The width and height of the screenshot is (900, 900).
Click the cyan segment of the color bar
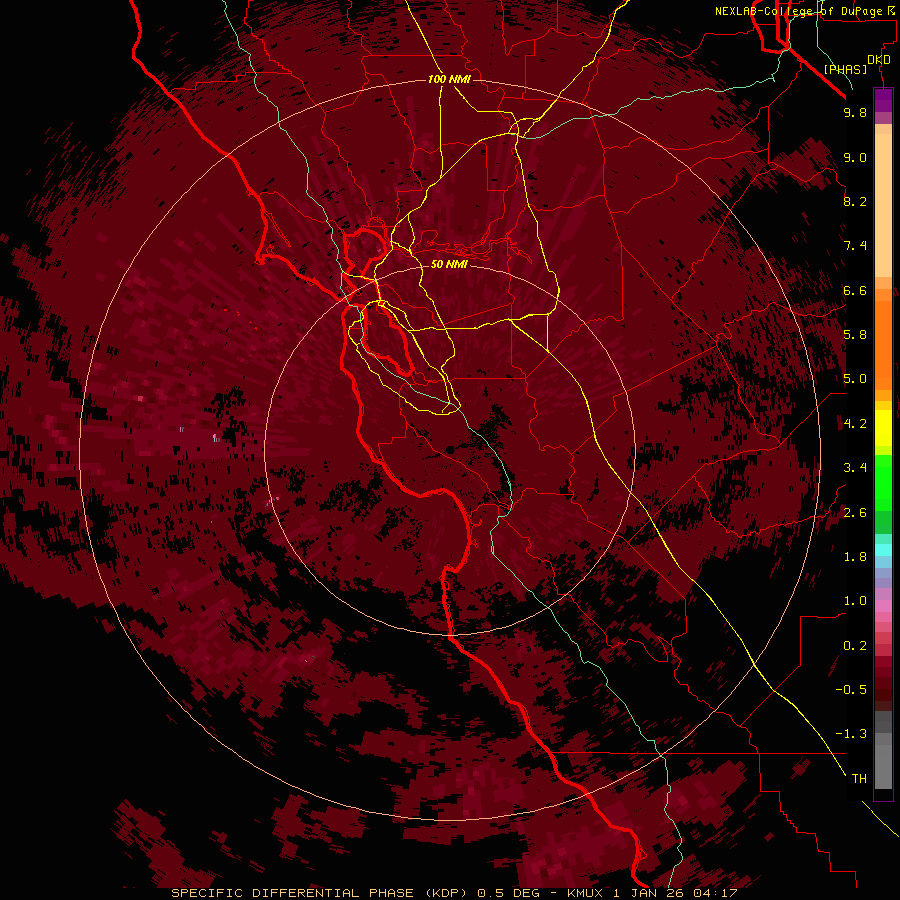(x=883, y=550)
